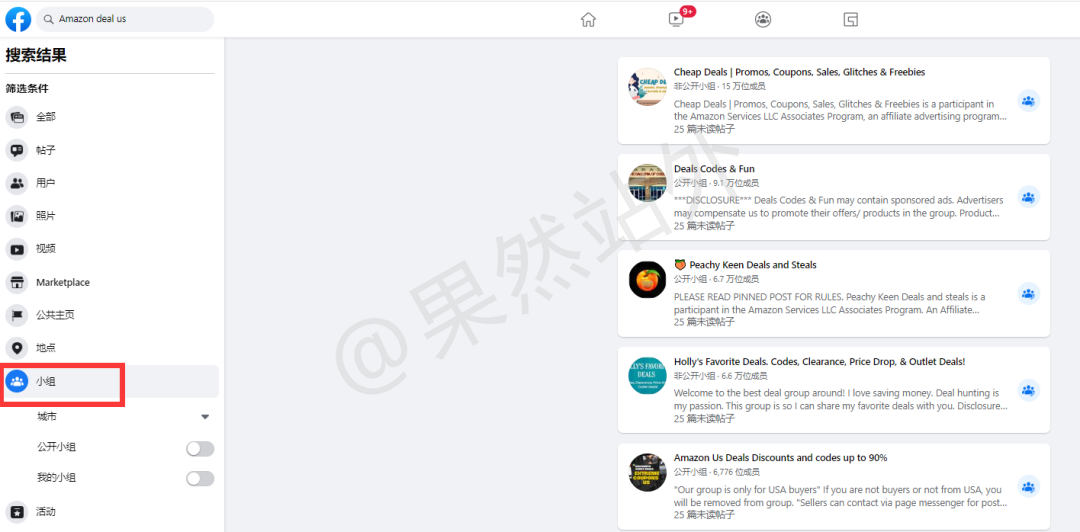The image size is (1080, 532).
Task: Select the 帖子 filter icon
Action: 17,150
